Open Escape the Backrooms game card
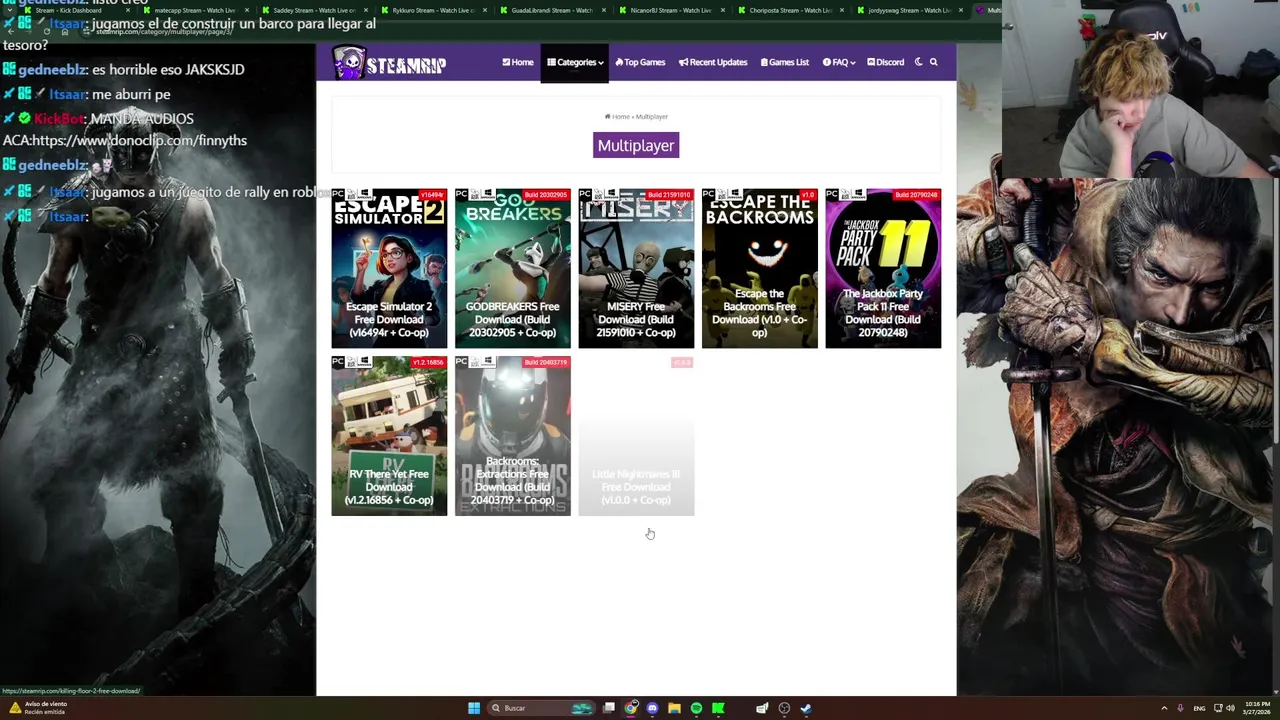 [760, 268]
